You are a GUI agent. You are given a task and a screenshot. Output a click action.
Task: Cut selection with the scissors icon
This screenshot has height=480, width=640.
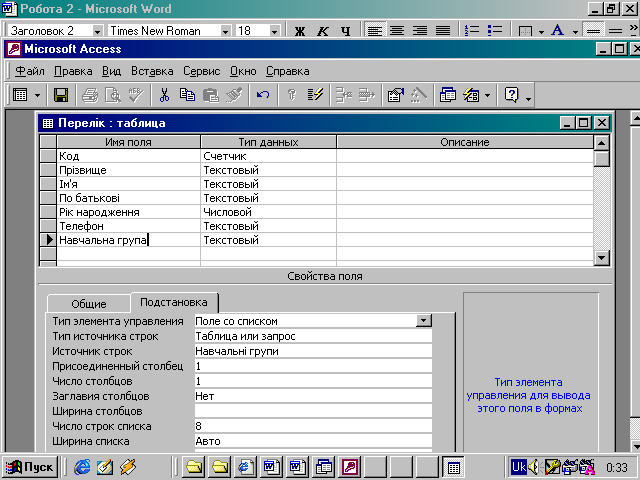(164, 95)
